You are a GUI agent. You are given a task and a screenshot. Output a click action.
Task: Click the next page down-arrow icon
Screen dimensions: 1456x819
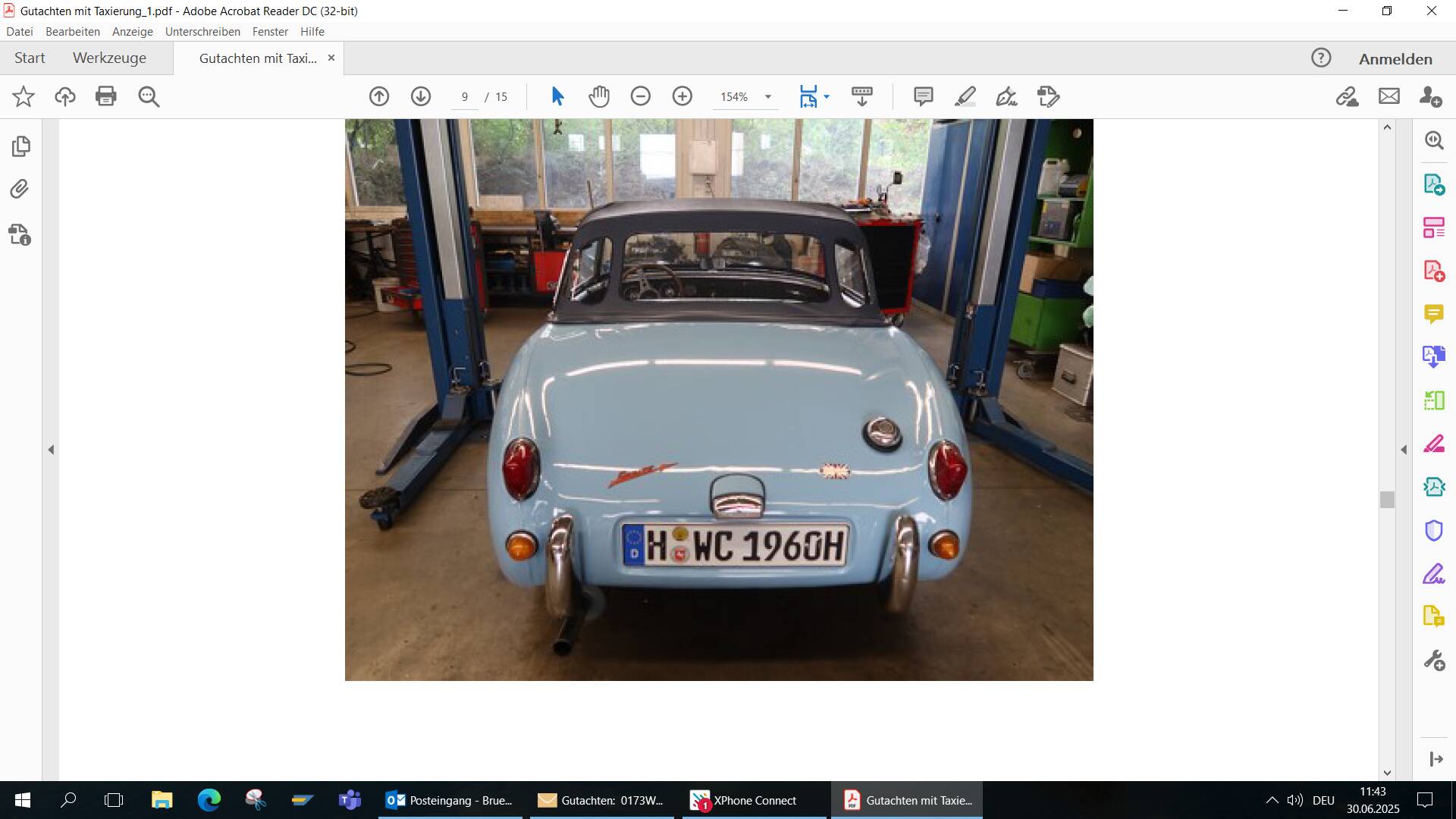tap(421, 96)
